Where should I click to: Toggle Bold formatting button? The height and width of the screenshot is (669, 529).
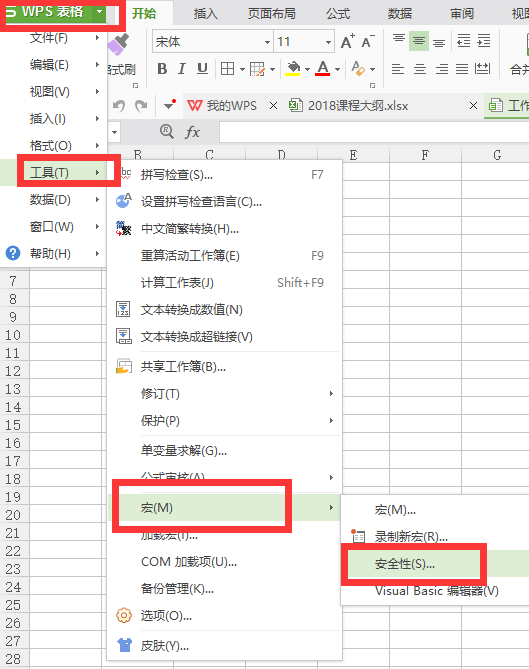[x=162, y=68]
